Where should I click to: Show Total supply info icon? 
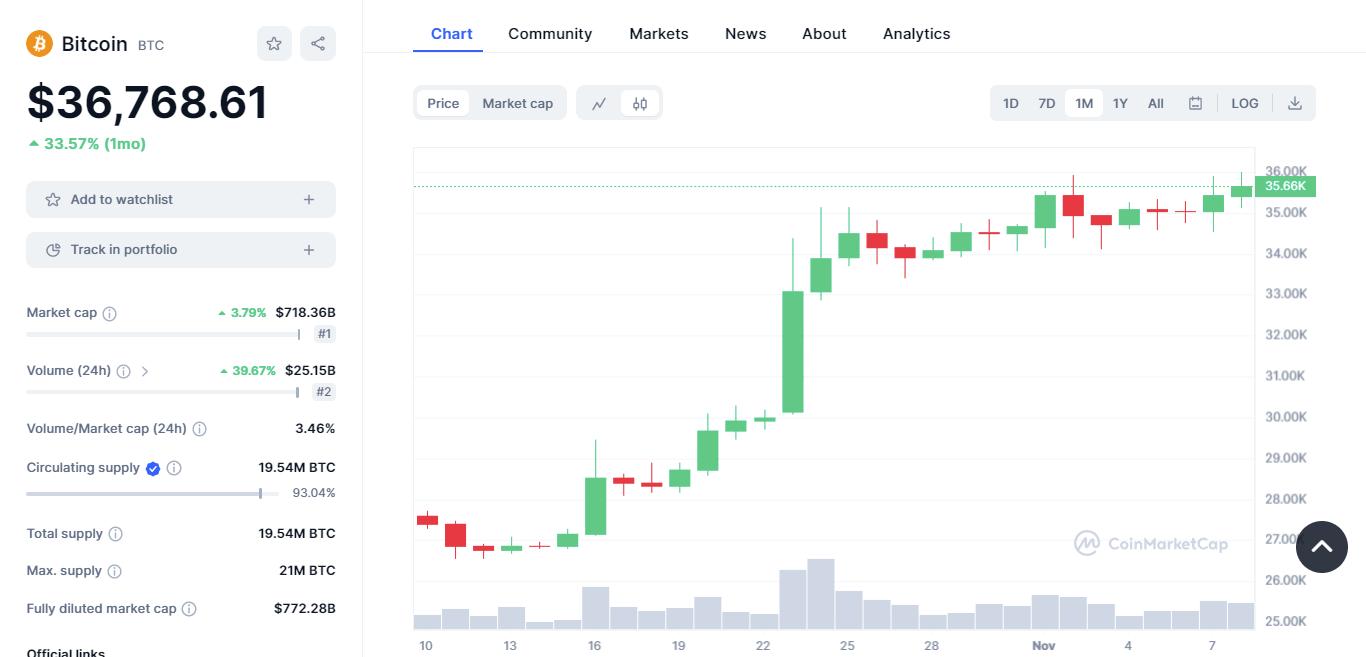(116, 534)
